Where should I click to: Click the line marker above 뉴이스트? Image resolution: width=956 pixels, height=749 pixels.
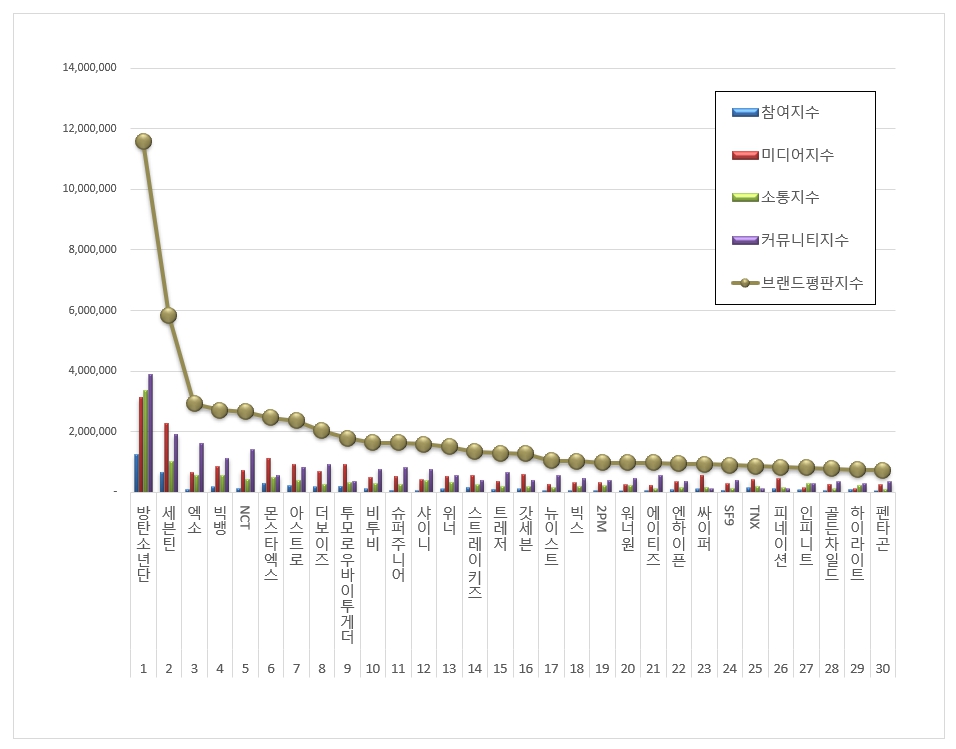coord(551,460)
